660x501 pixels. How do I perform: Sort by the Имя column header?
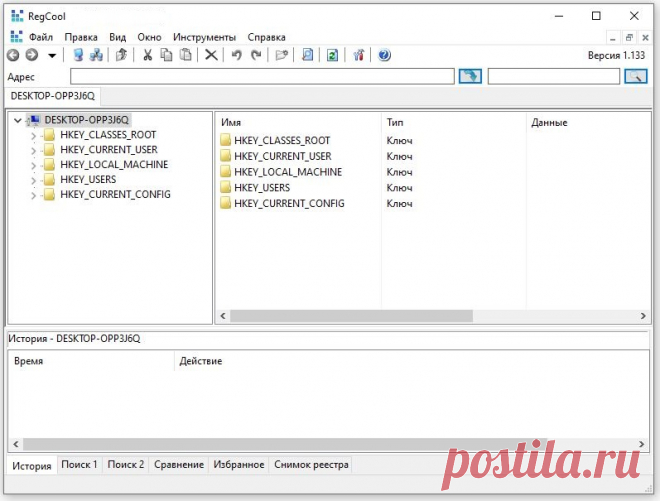coord(298,123)
